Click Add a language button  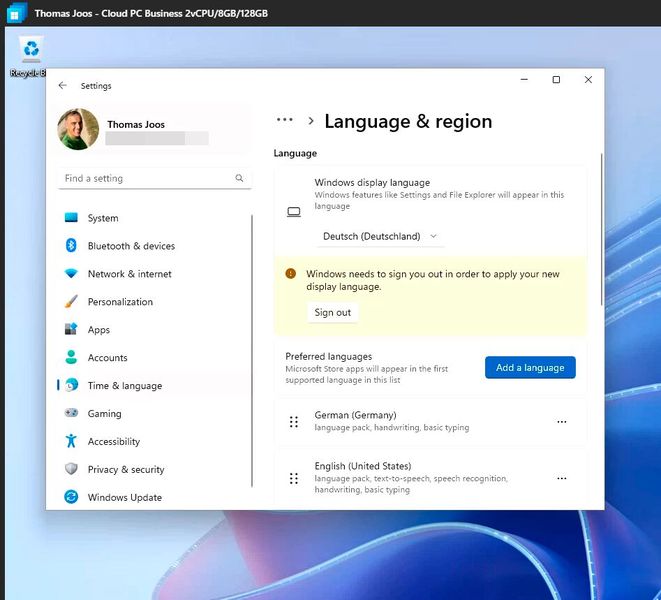[530, 367]
